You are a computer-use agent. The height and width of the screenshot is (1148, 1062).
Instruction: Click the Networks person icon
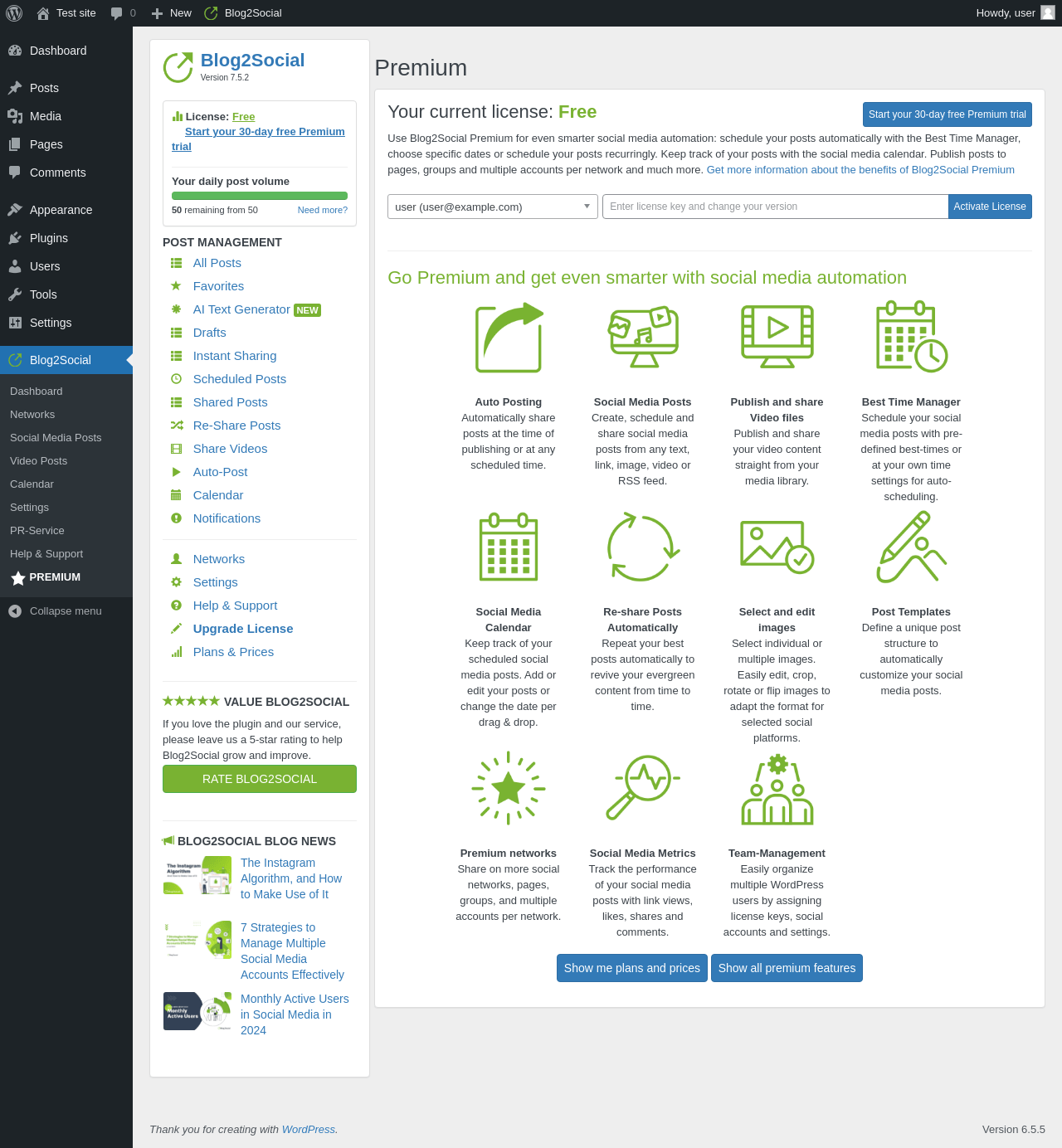176,559
